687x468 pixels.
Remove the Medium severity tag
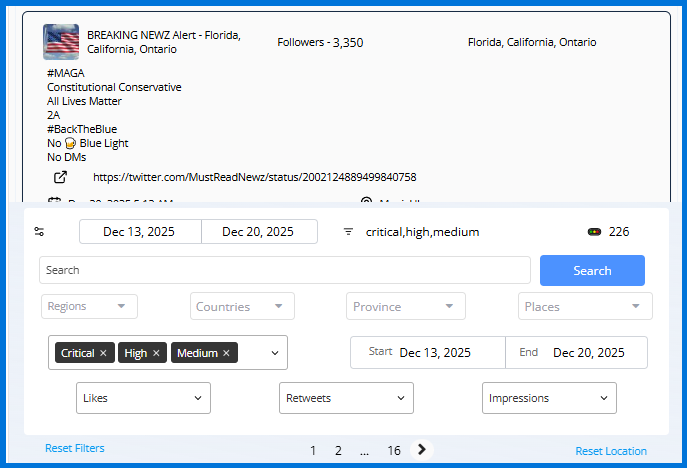point(226,353)
